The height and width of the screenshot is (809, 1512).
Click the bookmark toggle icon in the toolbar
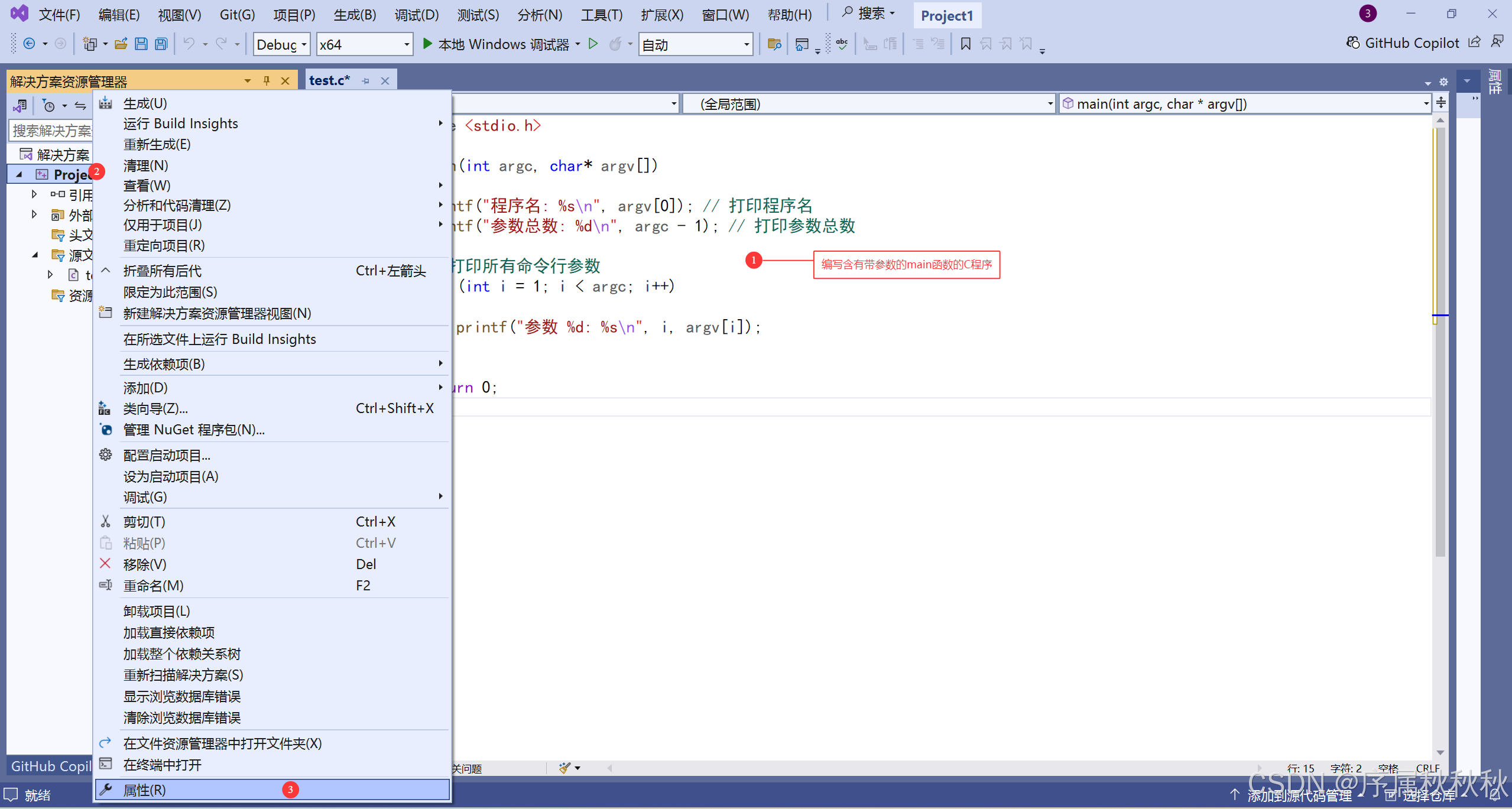click(x=965, y=44)
